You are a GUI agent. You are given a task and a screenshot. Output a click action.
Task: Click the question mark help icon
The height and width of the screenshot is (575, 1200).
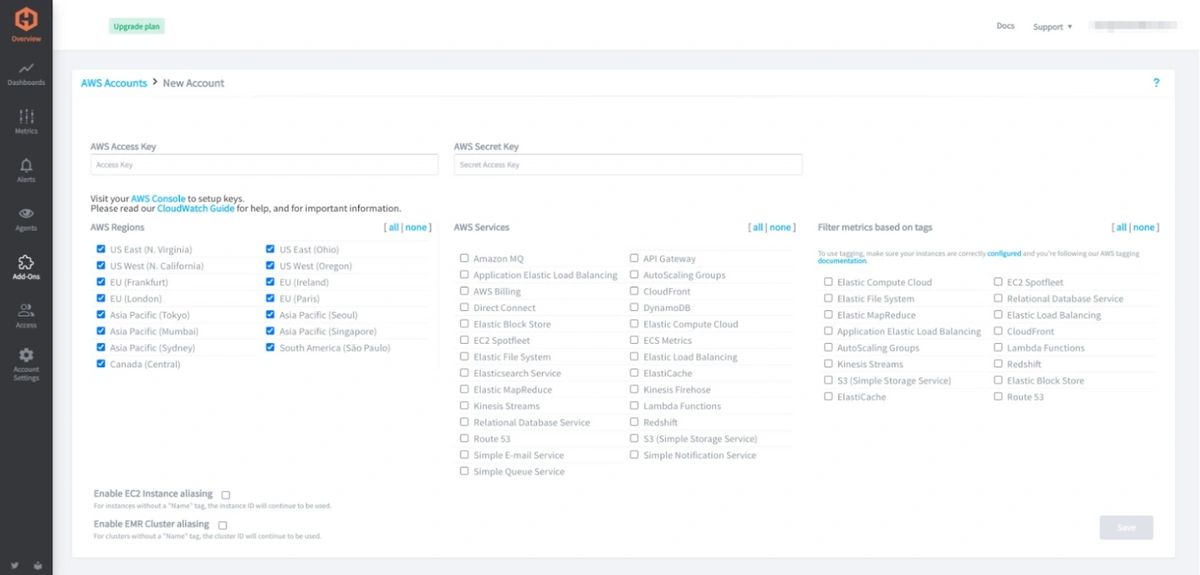pos(1156,83)
